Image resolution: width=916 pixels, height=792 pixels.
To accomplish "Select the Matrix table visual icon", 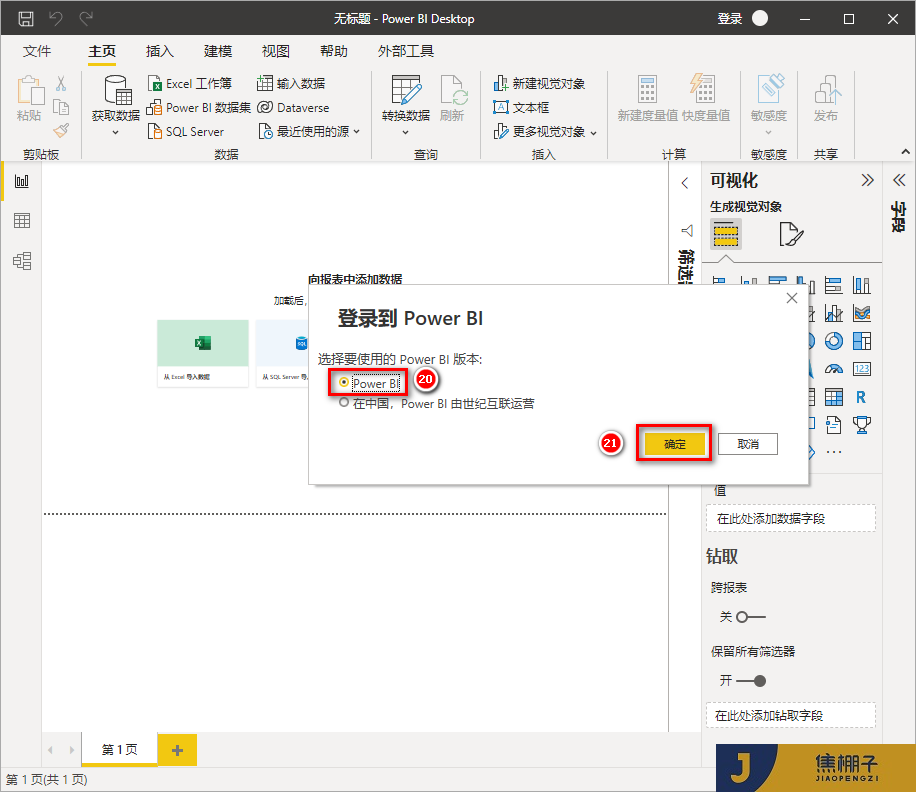I will point(834,397).
